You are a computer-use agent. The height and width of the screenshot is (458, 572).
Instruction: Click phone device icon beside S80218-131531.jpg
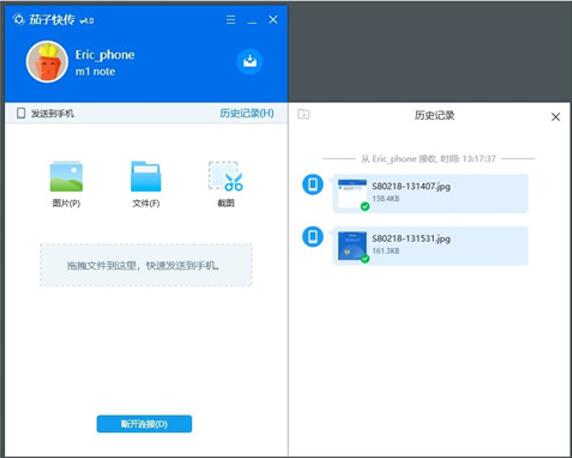[x=313, y=236]
